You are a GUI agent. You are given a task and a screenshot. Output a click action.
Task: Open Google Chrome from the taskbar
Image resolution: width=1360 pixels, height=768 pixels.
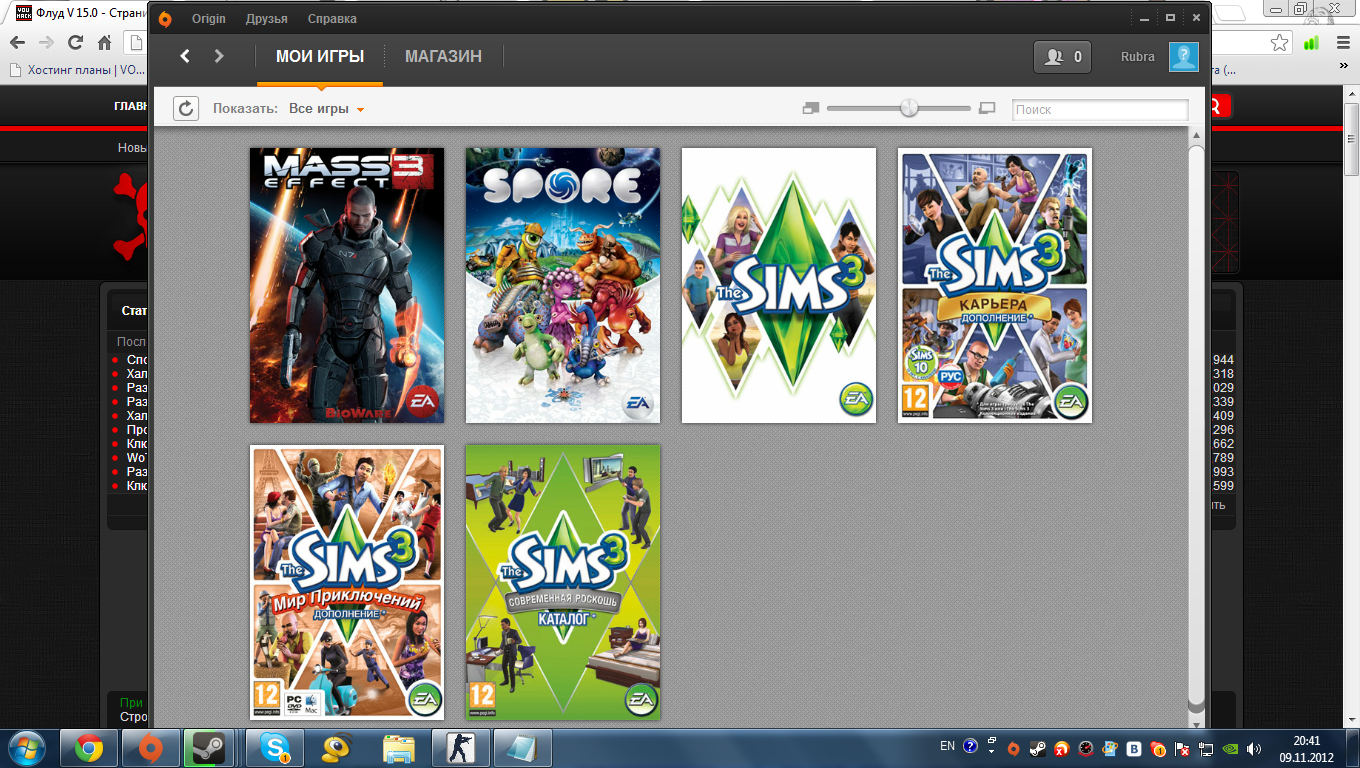tap(89, 748)
